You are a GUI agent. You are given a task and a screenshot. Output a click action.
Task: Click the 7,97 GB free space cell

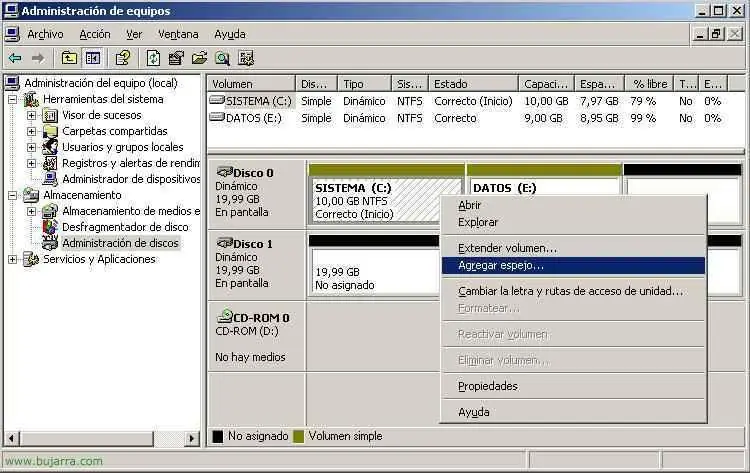(x=599, y=101)
